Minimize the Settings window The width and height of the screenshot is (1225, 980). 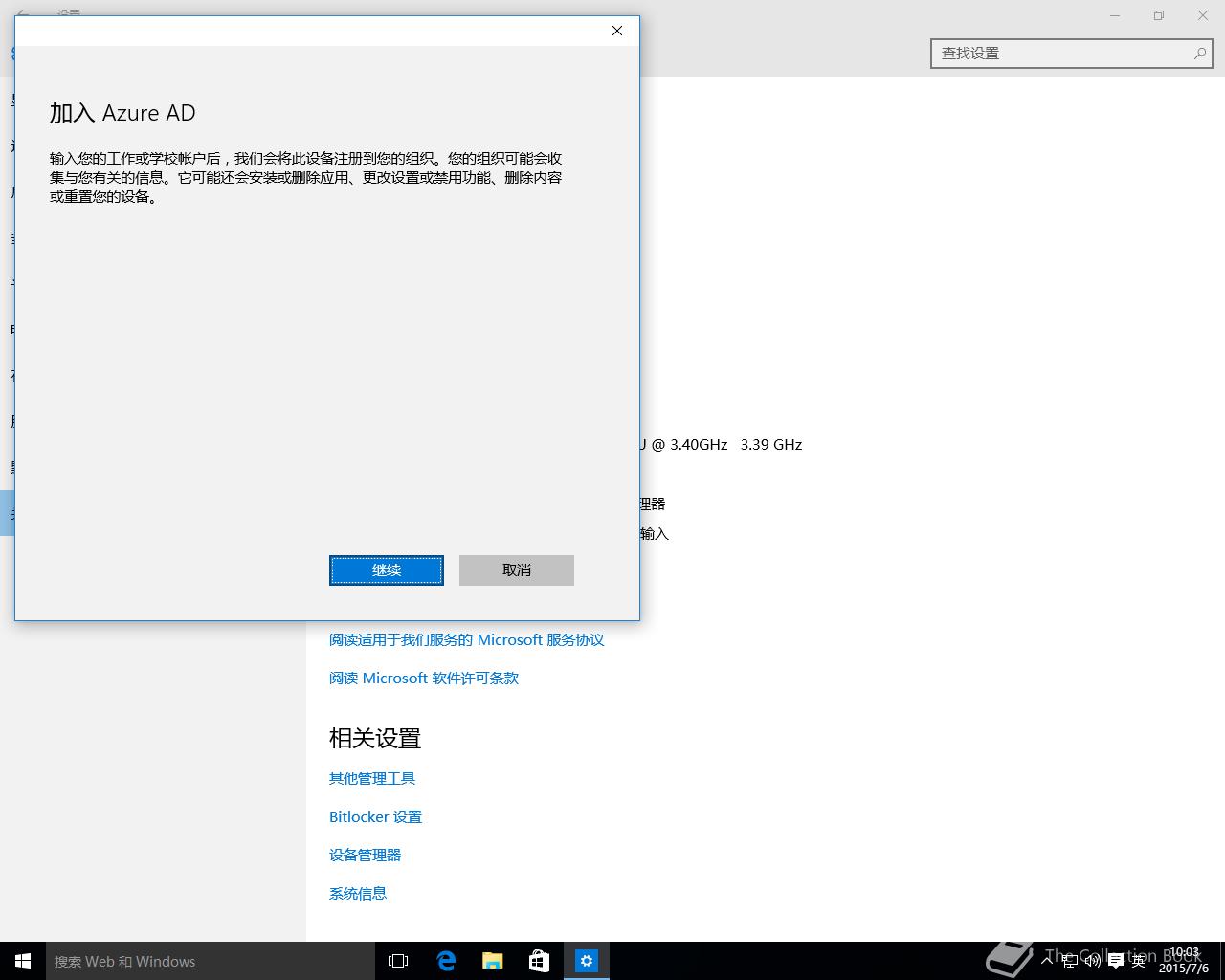[x=1115, y=15]
